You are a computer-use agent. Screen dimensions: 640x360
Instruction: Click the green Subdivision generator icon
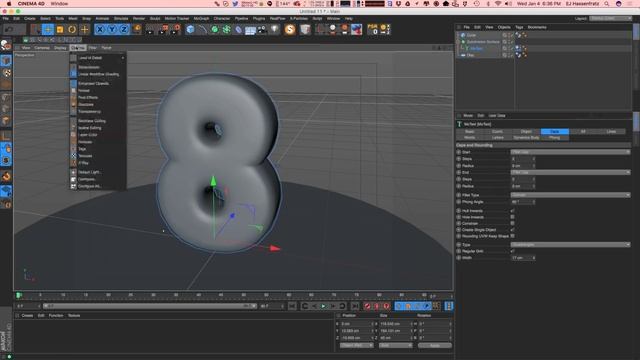214,29
